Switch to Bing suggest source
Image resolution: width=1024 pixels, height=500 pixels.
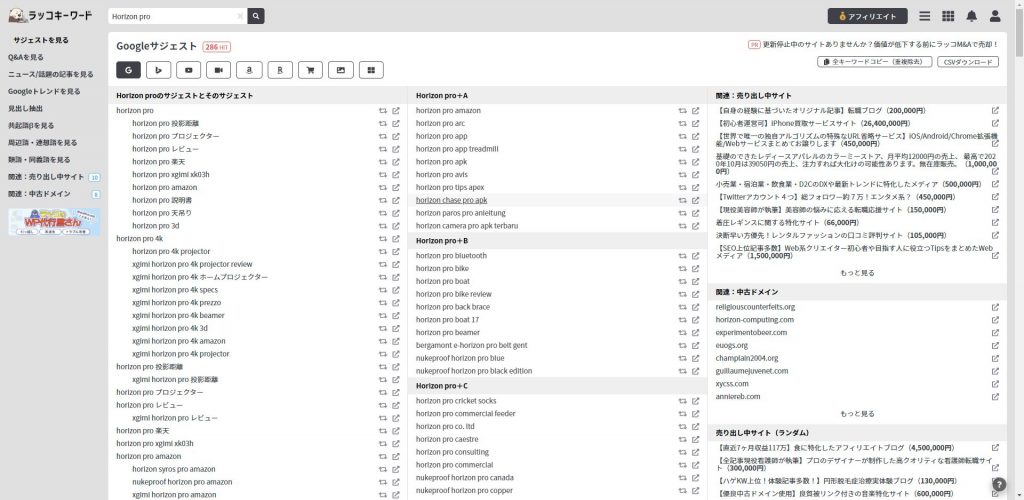point(159,70)
